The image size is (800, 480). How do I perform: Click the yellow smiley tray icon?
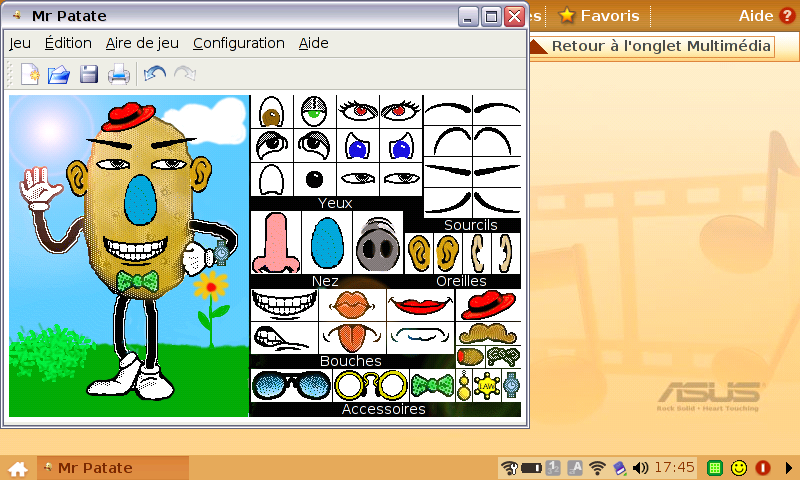(738, 468)
